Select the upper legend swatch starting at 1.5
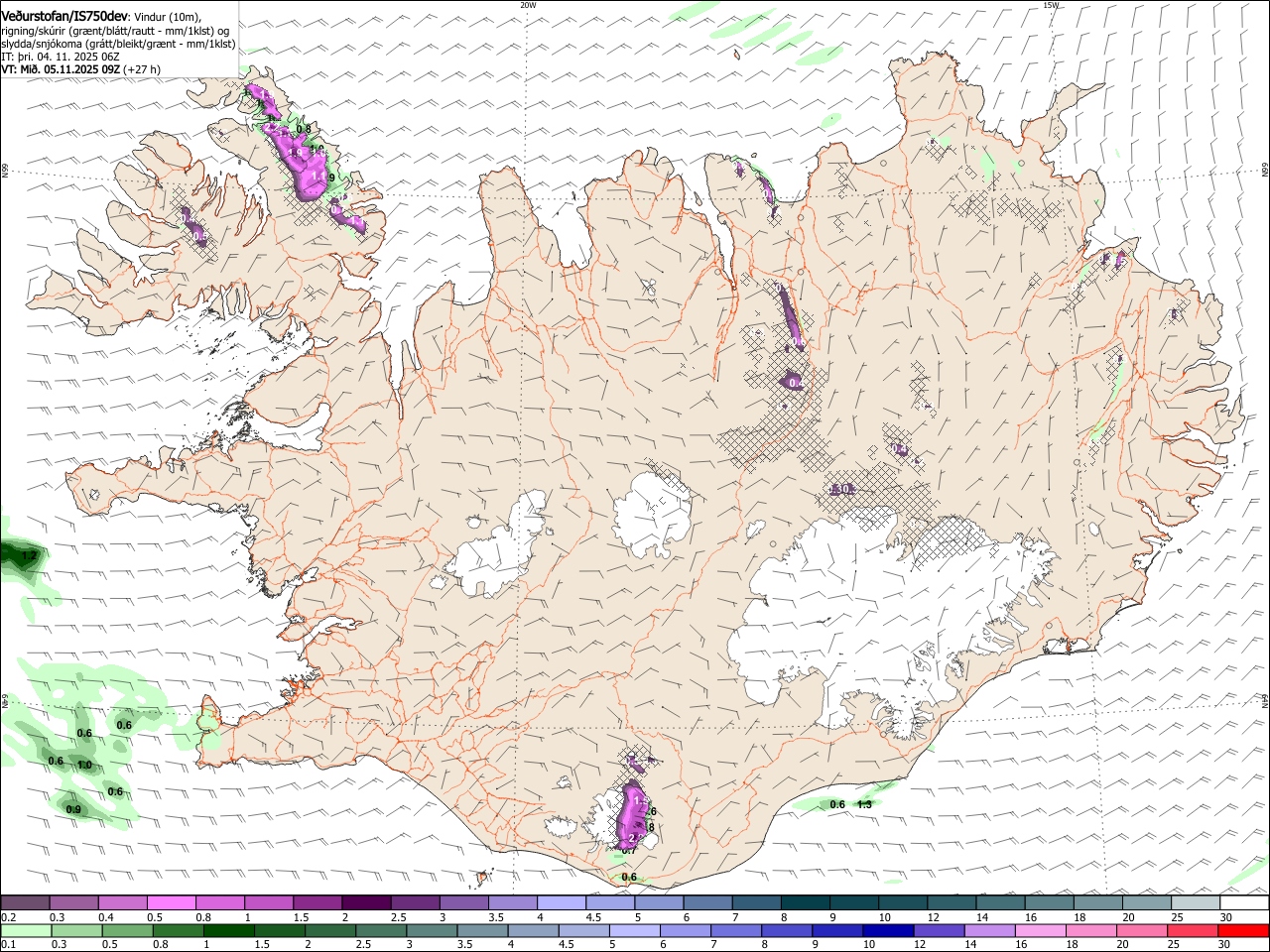Image resolution: width=1270 pixels, height=952 pixels. (317, 902)
